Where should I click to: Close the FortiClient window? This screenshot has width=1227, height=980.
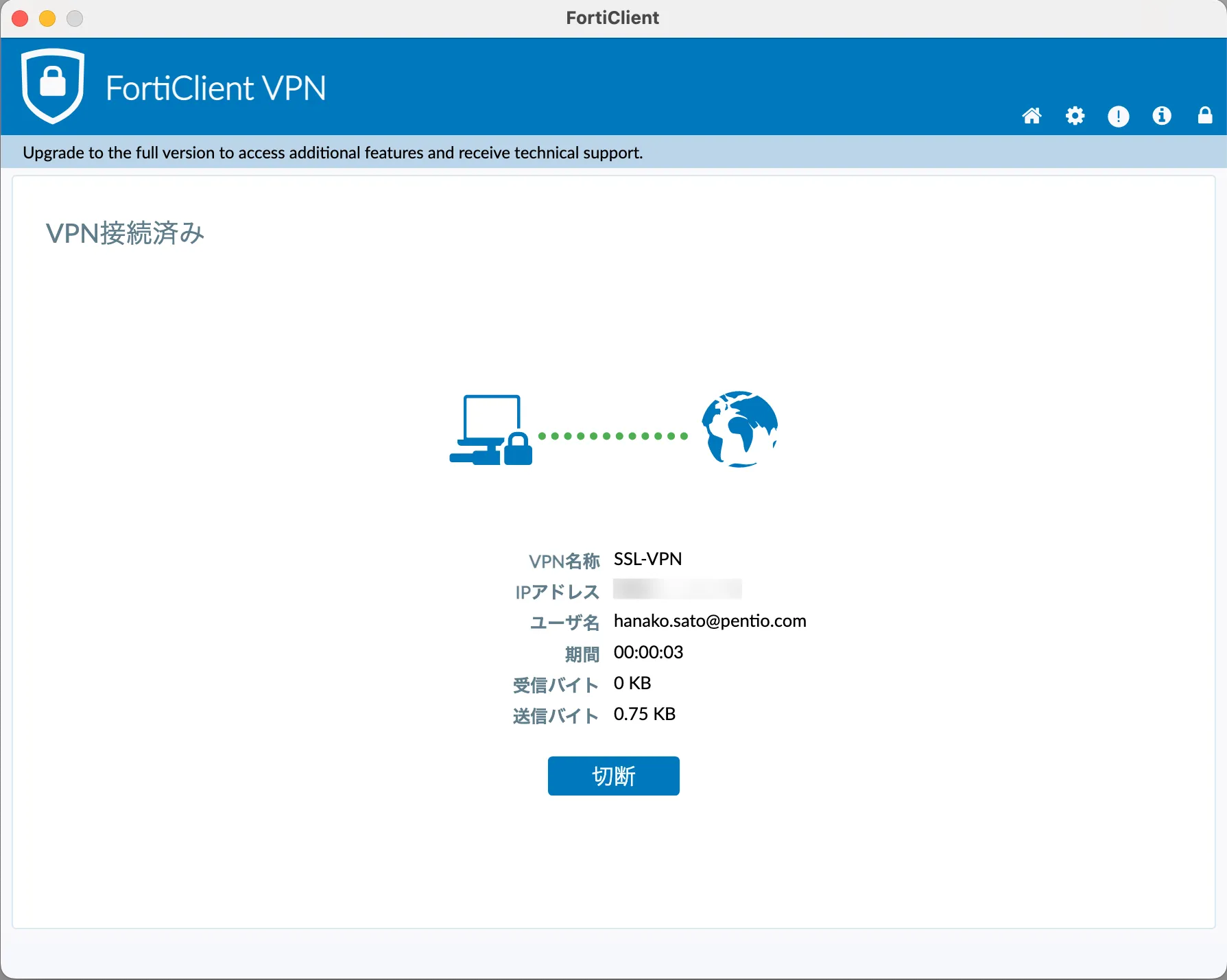click(21, 19)
